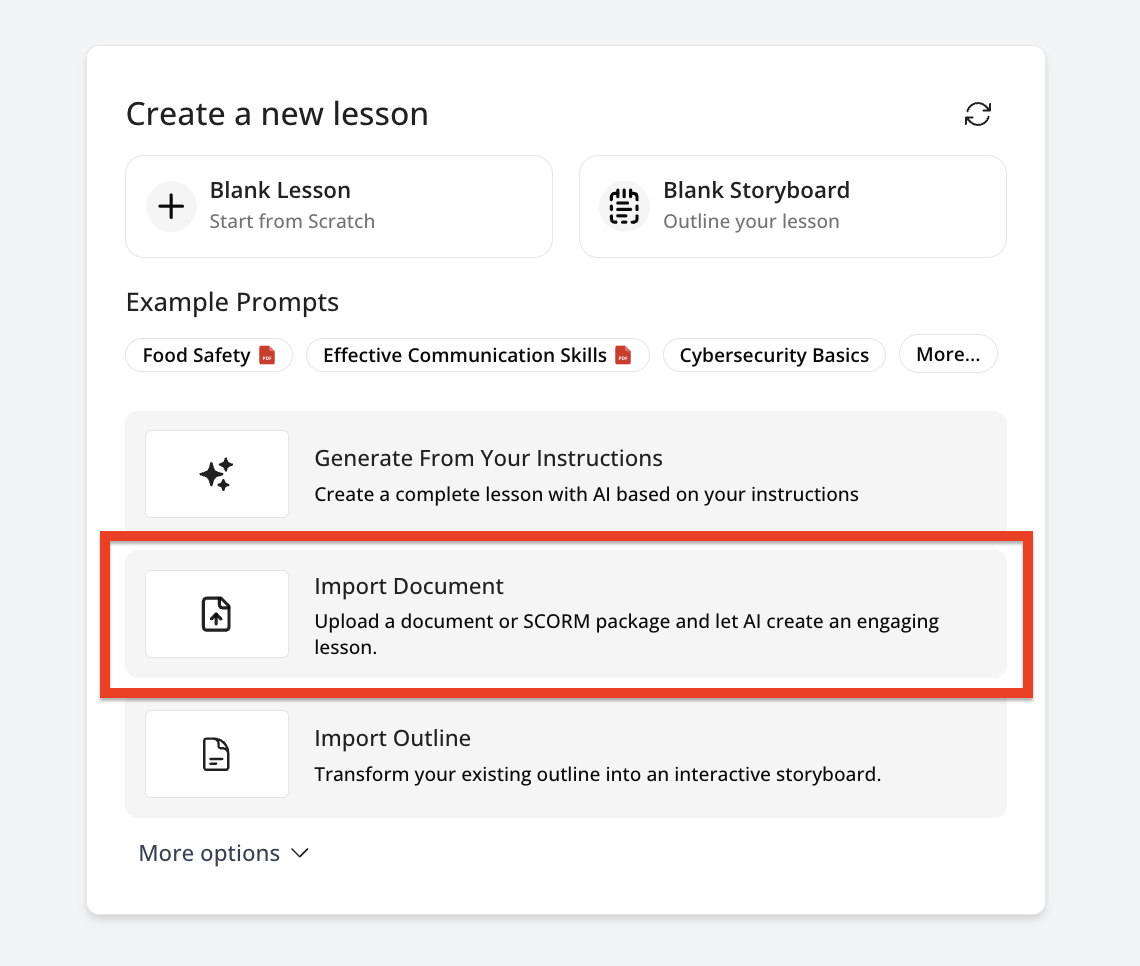Choose the Food Safety example prompt
Image resolution: width=1140 pixels, height=966 pixels.
pyautogui.click(x=196, y=355)
